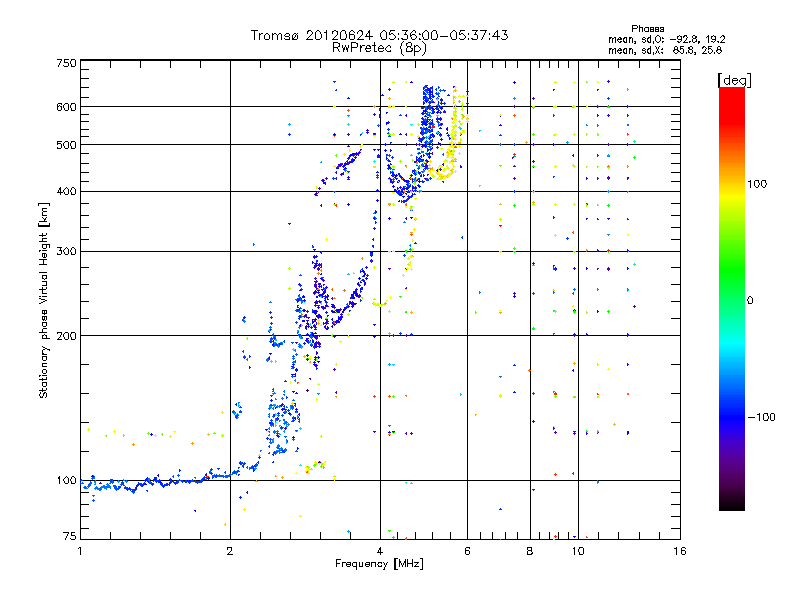Click the y-axis tick label '75'
The image size is (800, 600).
coord(70,536)
